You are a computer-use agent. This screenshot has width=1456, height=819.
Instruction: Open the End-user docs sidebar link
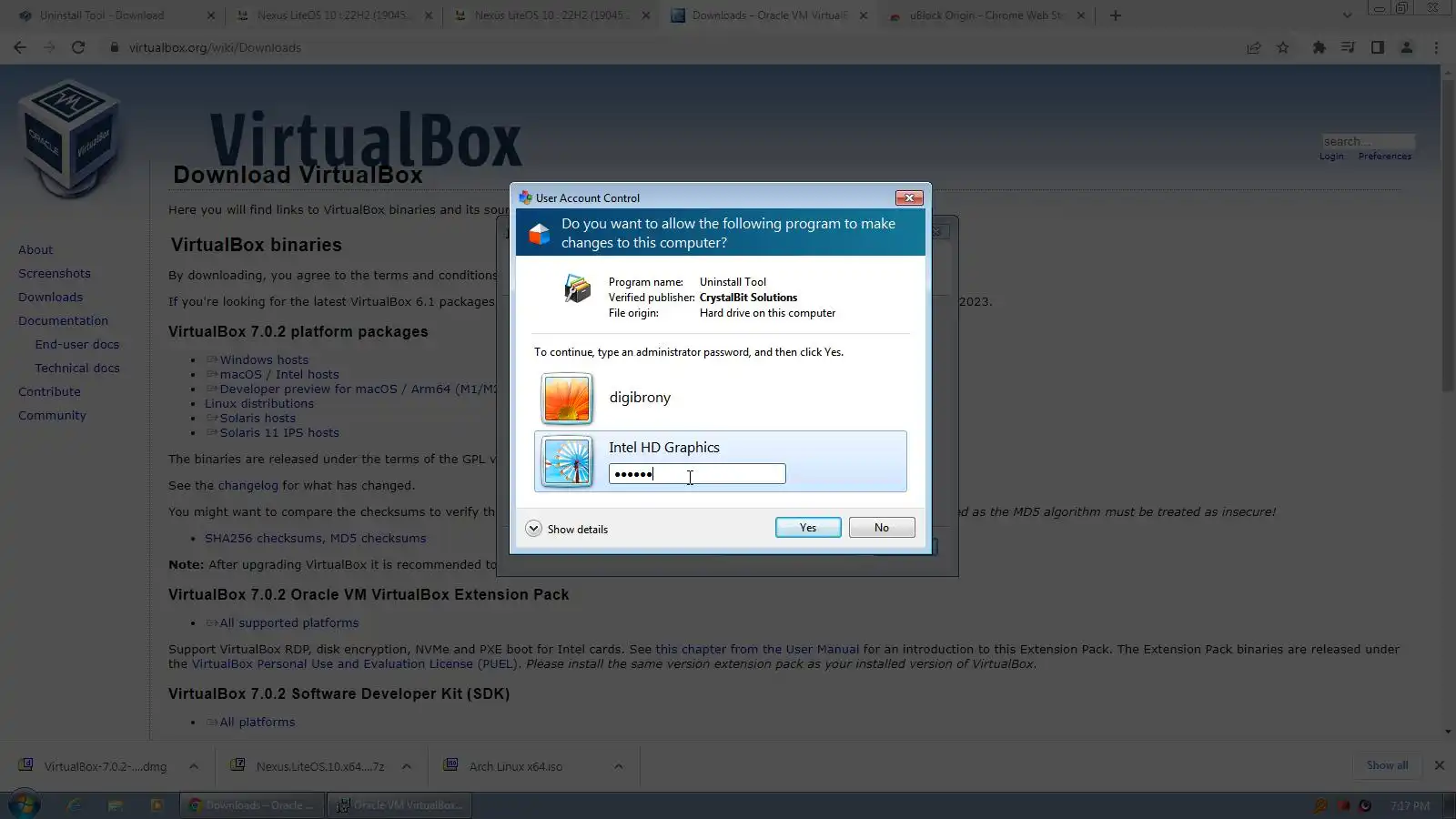pyautogui.click(x=77, y=345)
